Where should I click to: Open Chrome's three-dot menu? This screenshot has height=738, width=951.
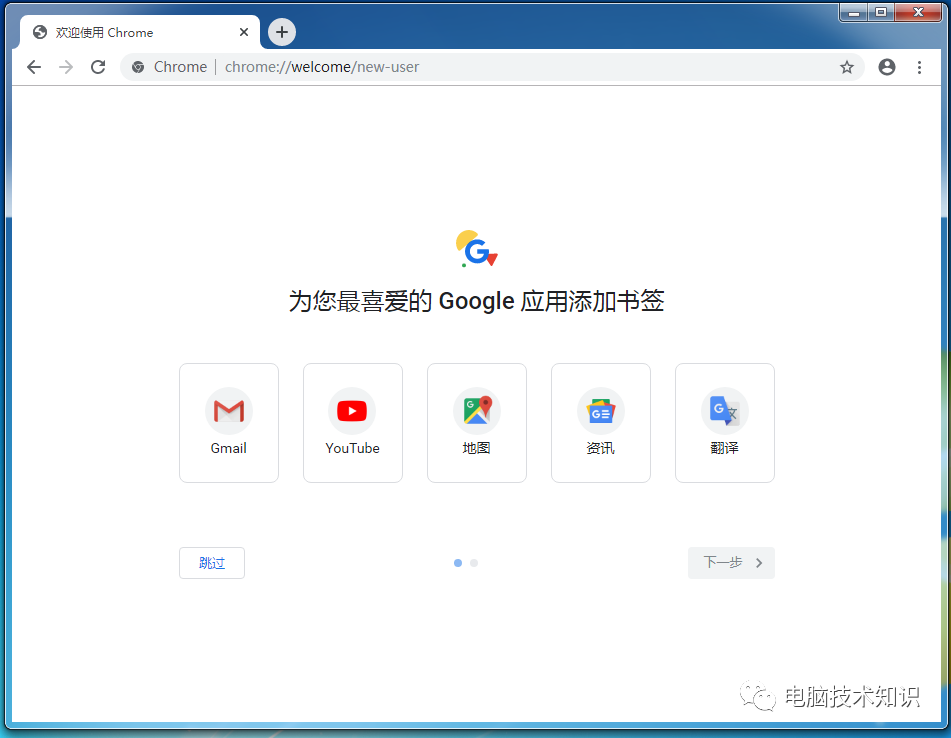pyautogui.click(x=919, y=67)
